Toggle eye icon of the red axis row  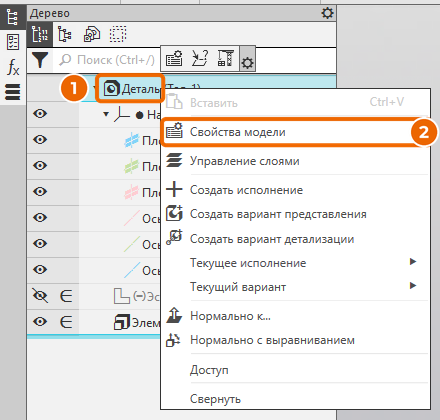coord(40,217)
